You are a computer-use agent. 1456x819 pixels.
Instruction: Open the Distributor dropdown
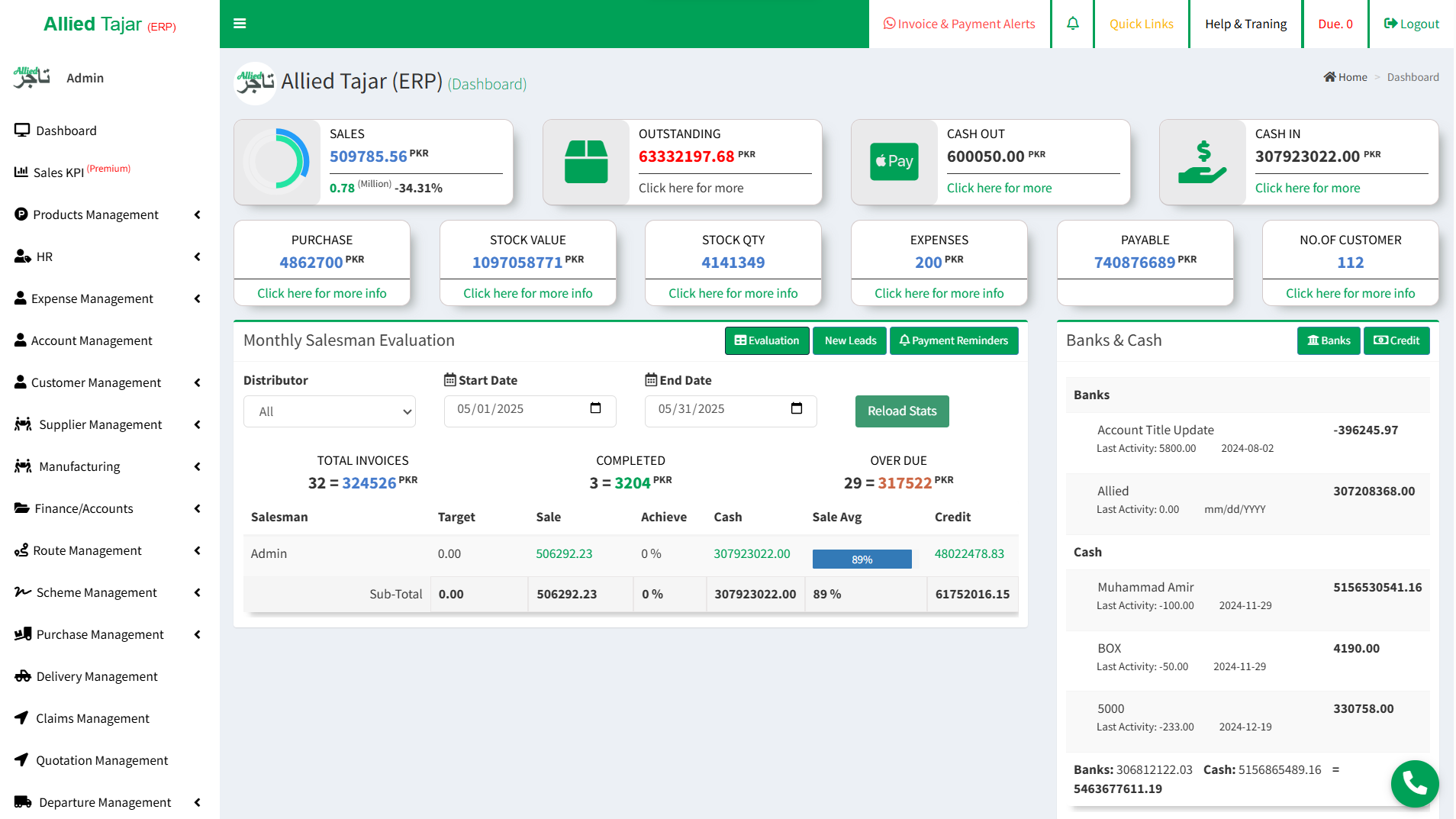[330, 411]
